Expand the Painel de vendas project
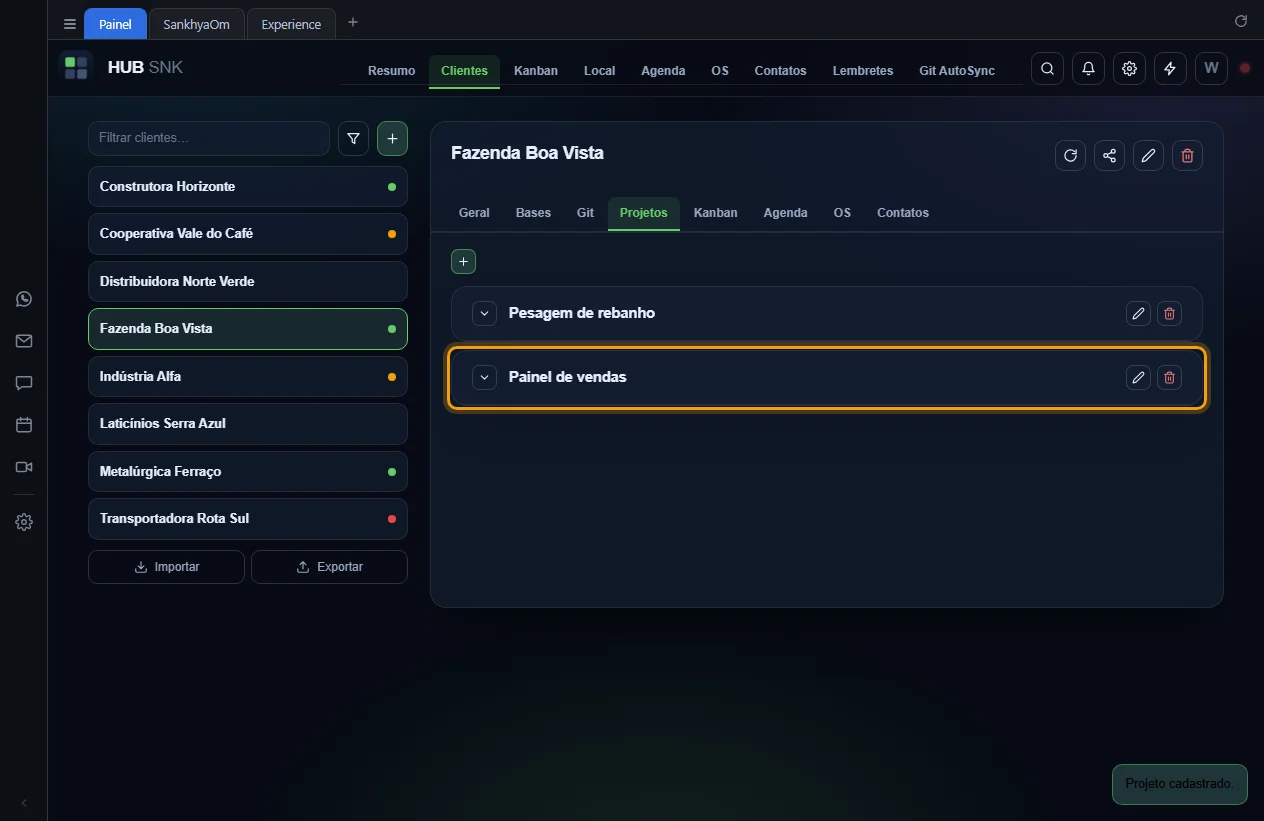Screen dimensions: 1264x821 [x=484, y=377]
